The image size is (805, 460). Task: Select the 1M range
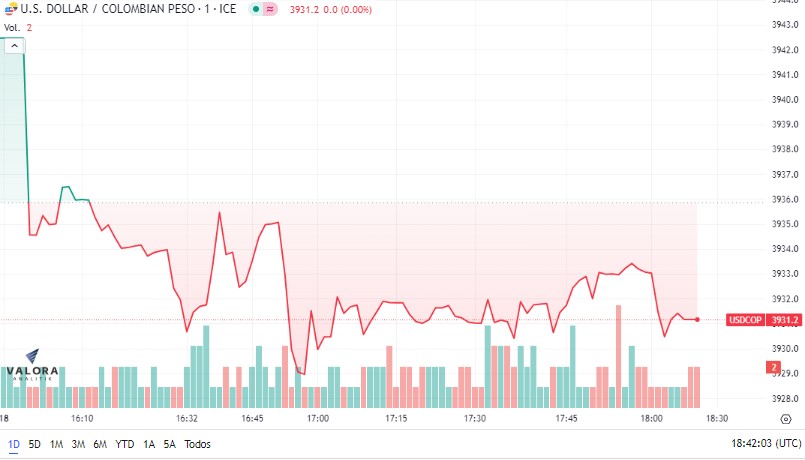pyautogui.click(x=57, y=444)
